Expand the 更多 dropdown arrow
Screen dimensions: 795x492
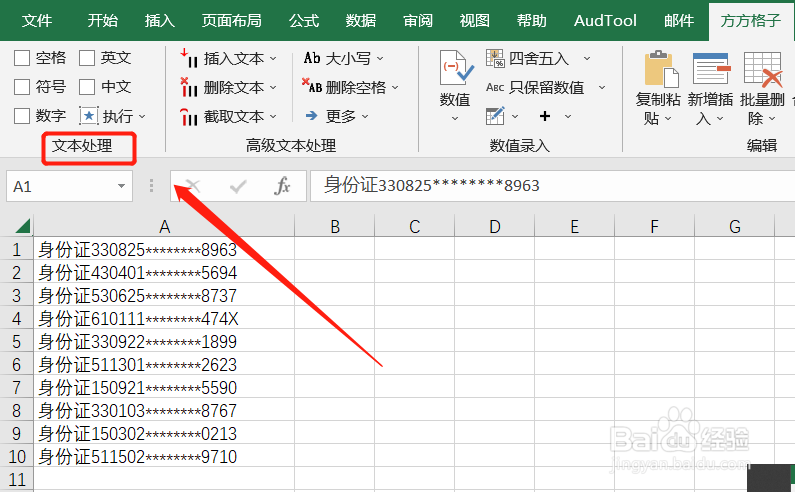[x=365, y=117]
